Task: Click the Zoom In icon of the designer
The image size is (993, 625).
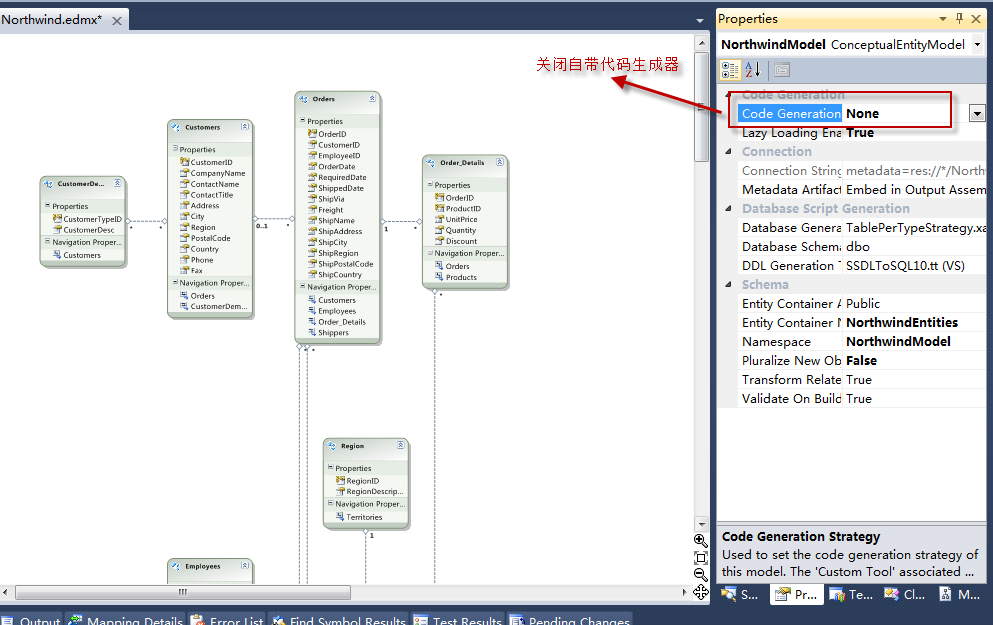Action: 700,540
